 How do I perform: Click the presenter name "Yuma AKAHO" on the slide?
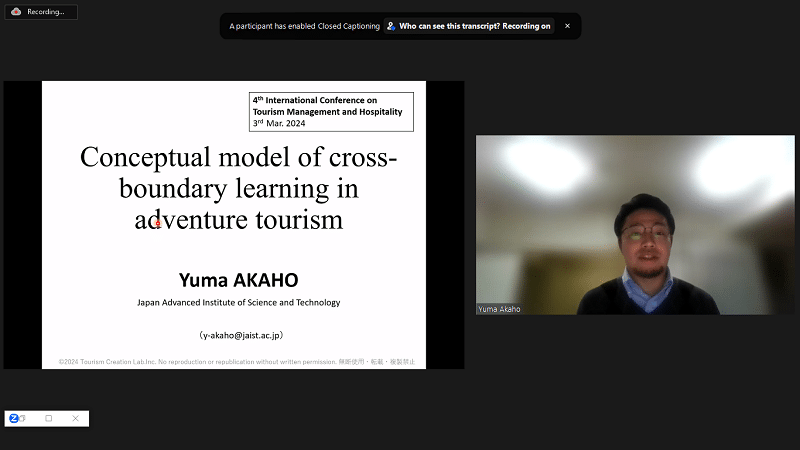coord(238,279)
